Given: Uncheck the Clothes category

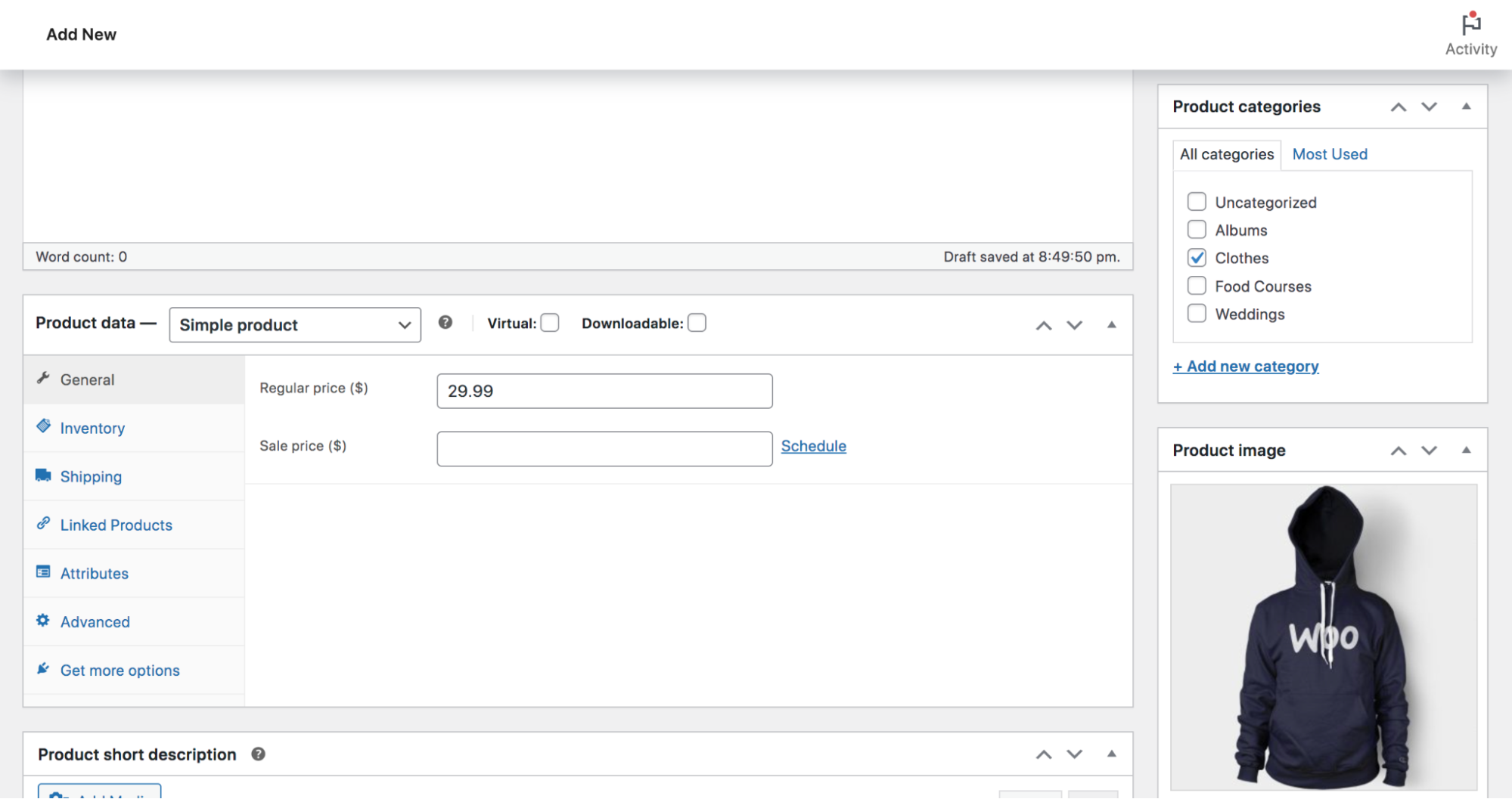Looking at the screenshot, I should click(x=1197, y=257).
